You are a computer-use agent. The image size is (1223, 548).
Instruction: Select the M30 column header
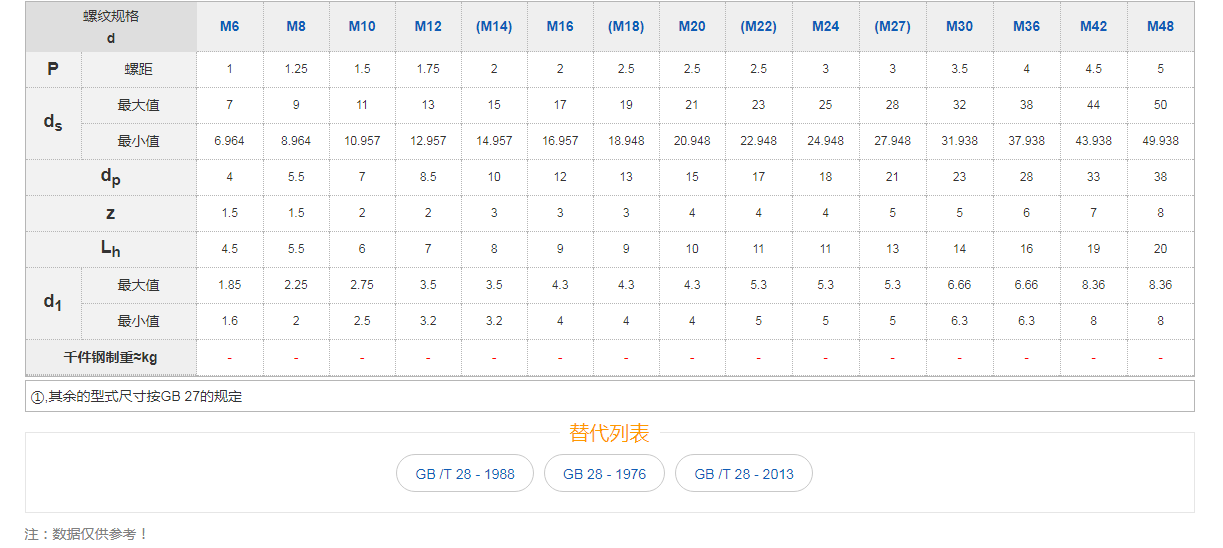(959, 27)
